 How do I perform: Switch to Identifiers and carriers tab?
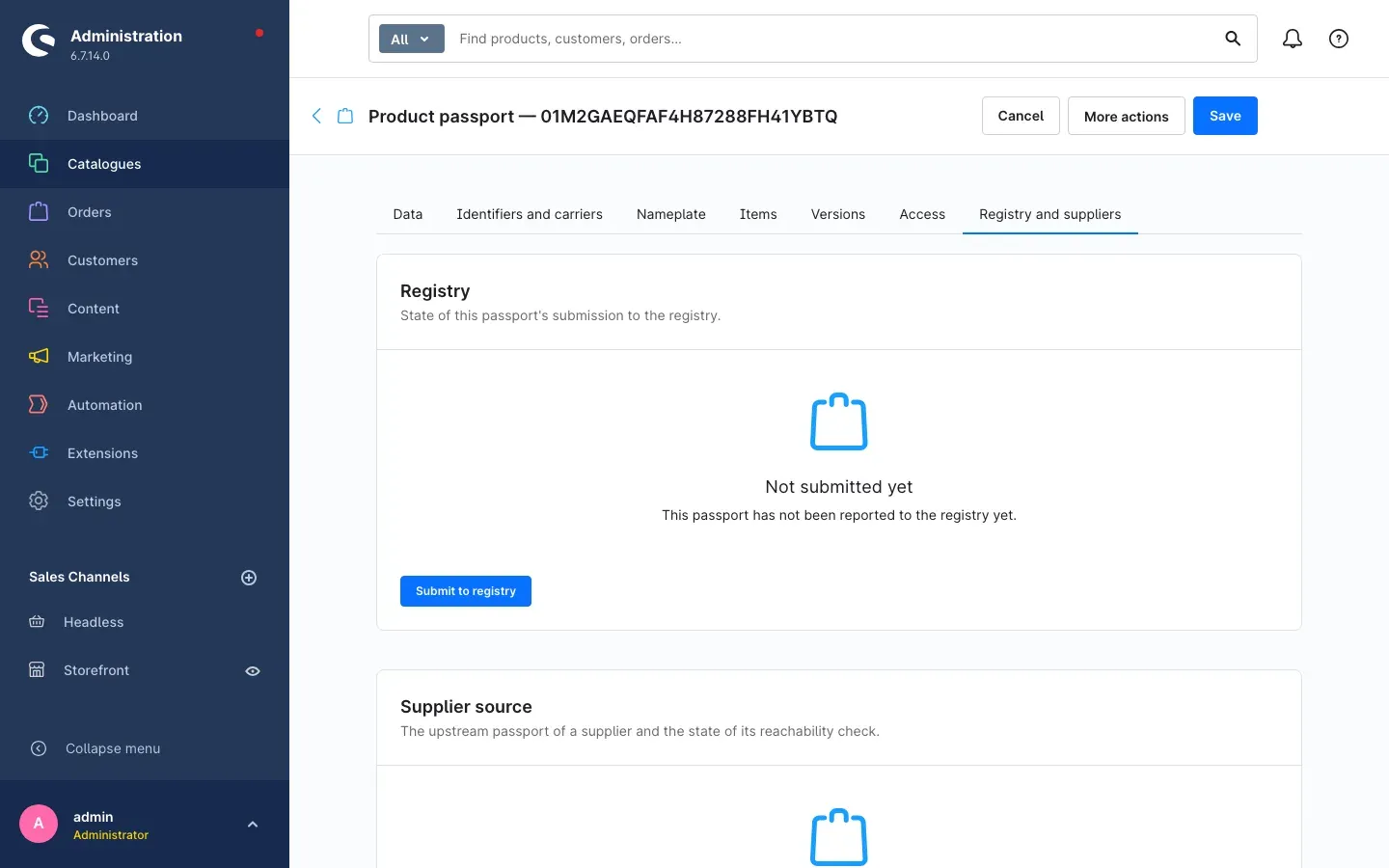pos(530,214)
